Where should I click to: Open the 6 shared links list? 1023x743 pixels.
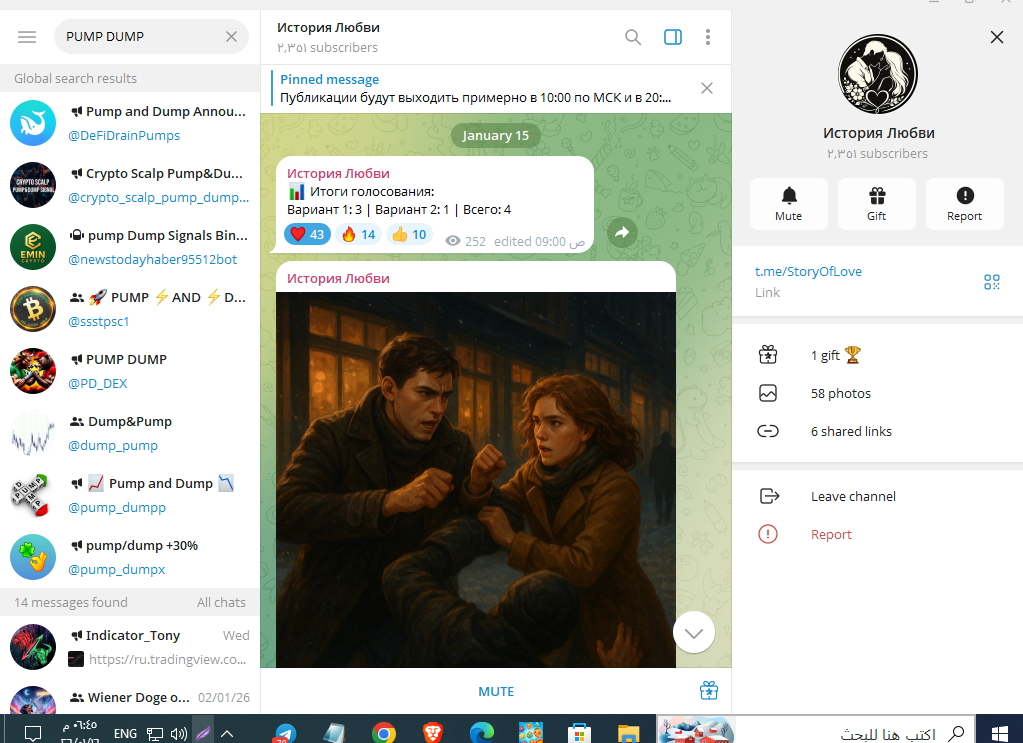pos(878,431)
